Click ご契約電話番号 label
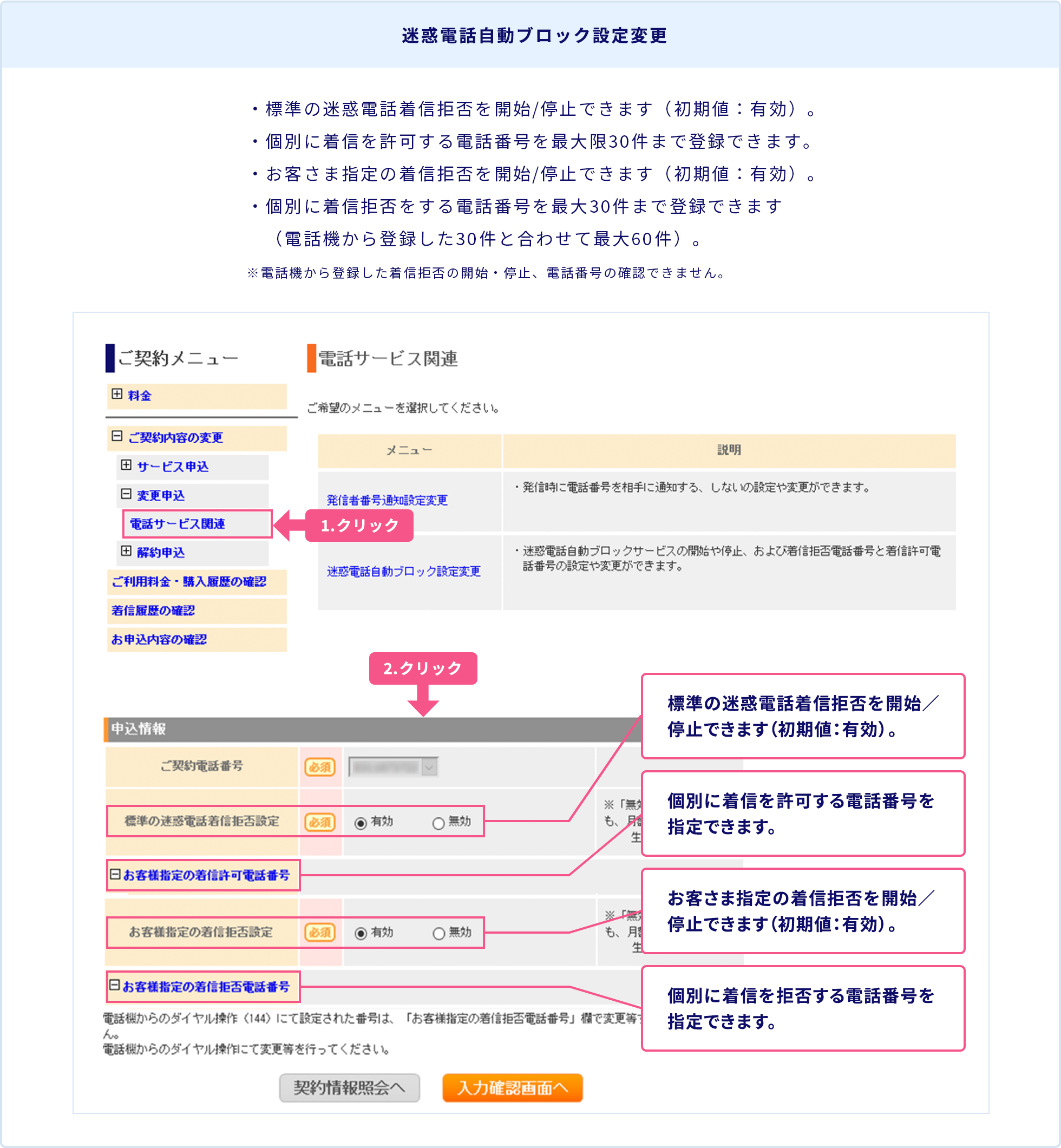Image resolution: width=1061 pixels, height=1148 pixels. [x=201, y=766]
